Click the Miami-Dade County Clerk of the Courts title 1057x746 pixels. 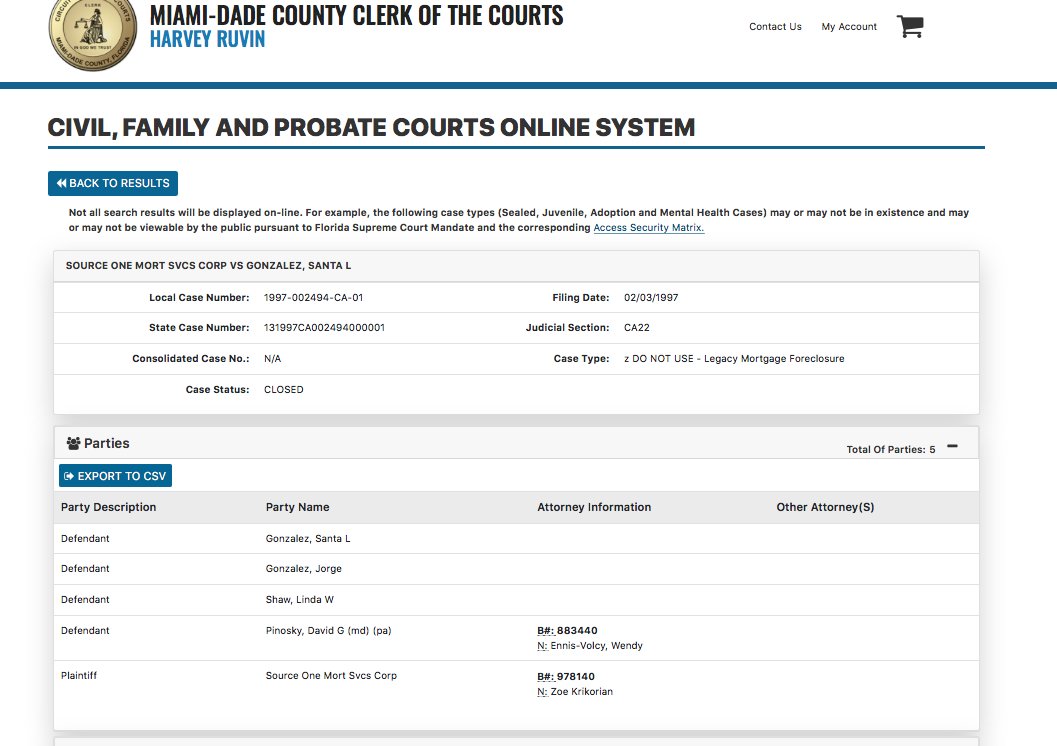[x=357, y=15]
